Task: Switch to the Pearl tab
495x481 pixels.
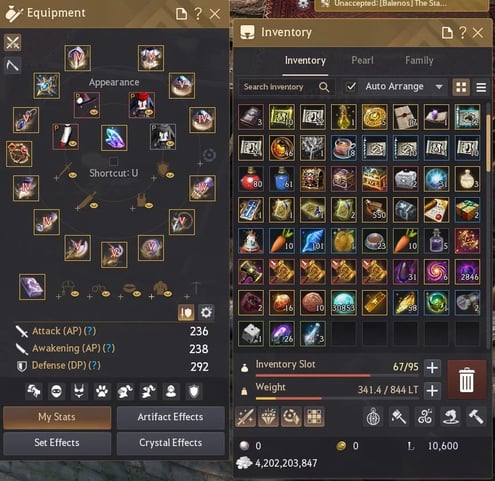Action: click(362, 60)
